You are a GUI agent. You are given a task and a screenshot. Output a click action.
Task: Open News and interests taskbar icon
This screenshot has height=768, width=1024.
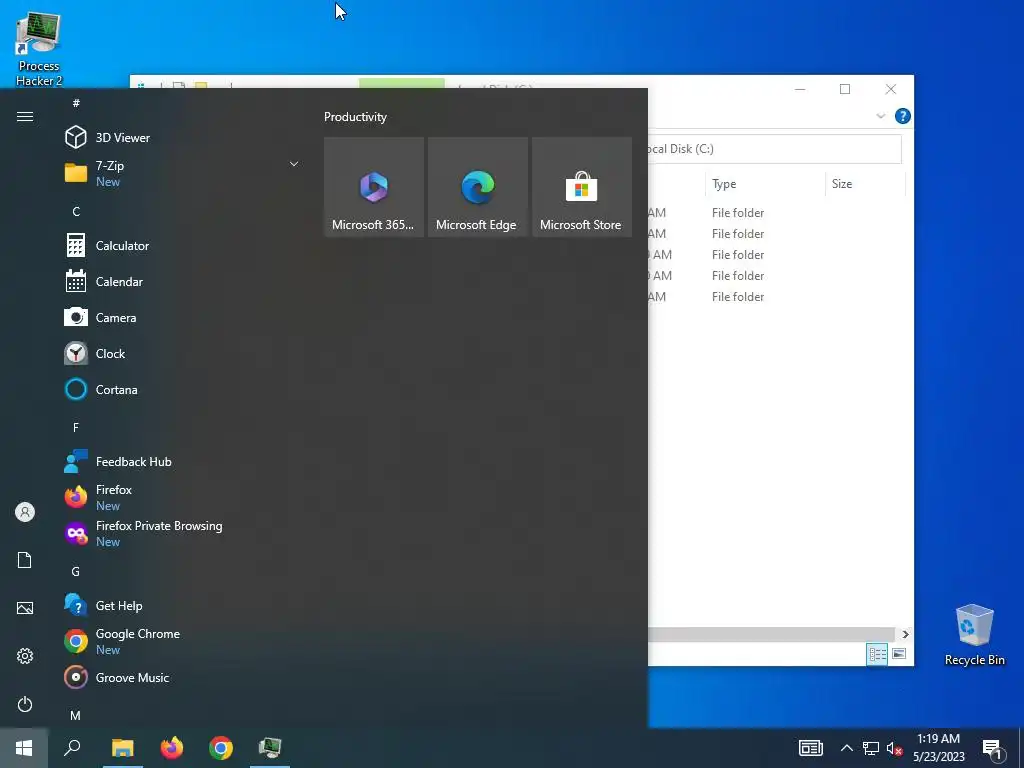click(x=810, y=748)
